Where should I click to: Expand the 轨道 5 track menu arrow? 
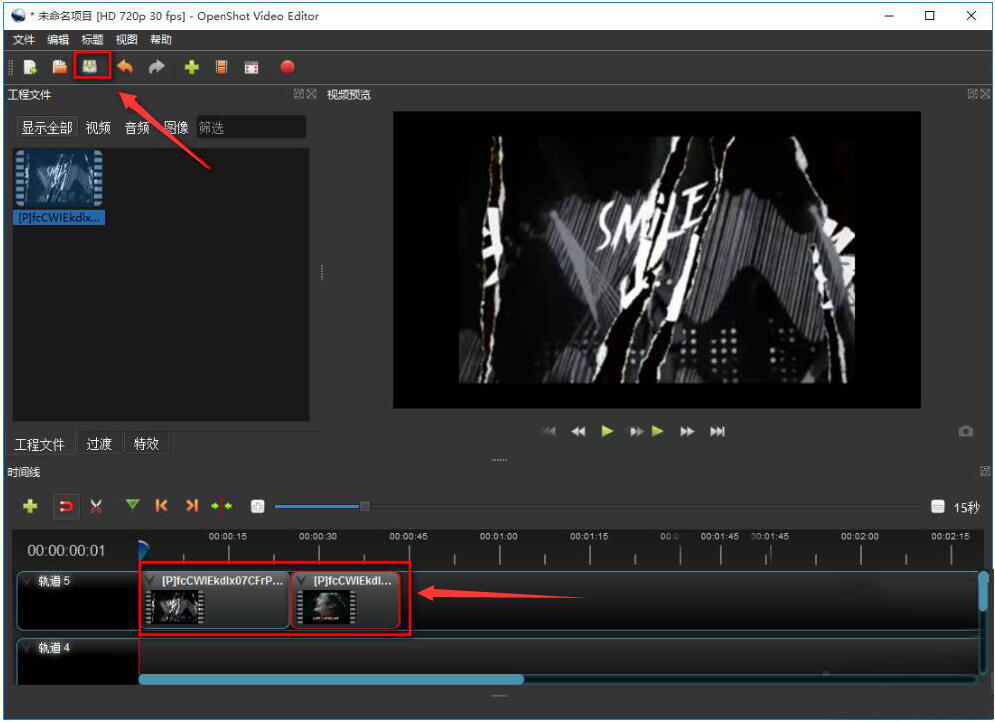click(27, 581)
